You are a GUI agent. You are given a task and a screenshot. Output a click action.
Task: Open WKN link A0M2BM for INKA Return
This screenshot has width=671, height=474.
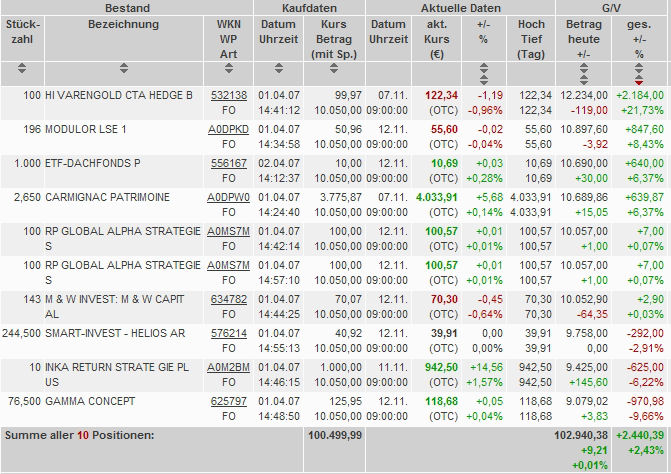click(x=229, y=367)
